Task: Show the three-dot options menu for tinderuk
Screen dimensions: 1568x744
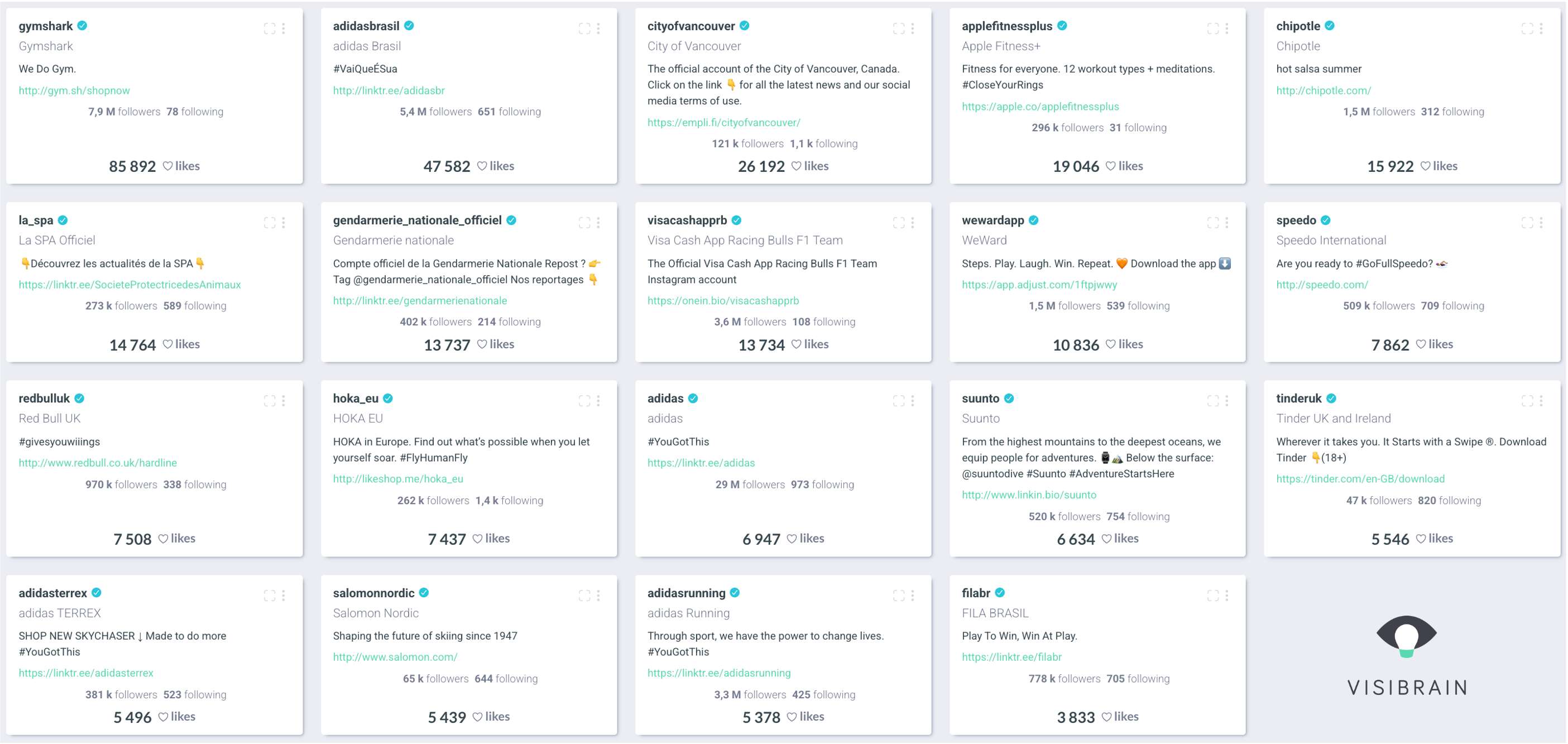Action: [x=1541, y=401]
